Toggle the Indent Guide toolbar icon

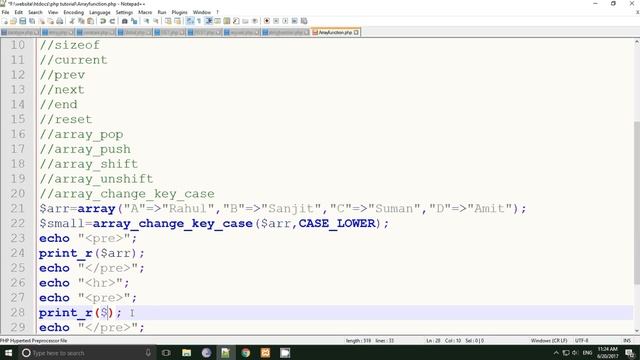(x=209, y=21)
